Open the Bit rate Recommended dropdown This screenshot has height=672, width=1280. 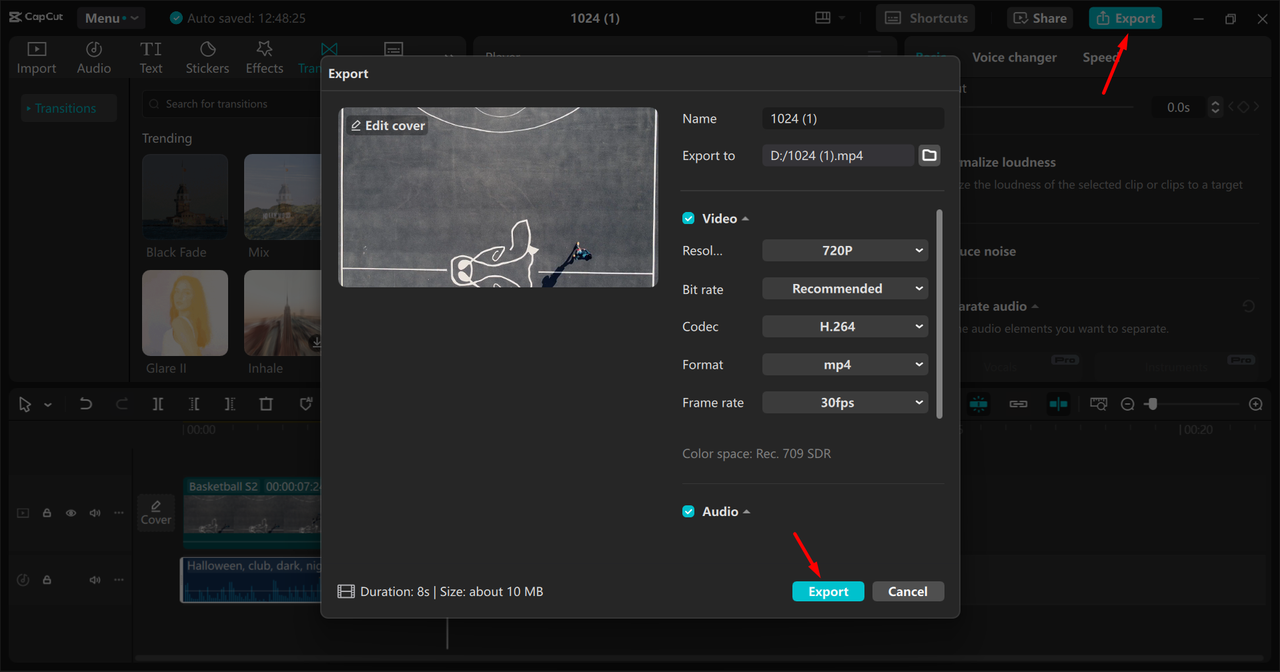click(x=845, y=288)
